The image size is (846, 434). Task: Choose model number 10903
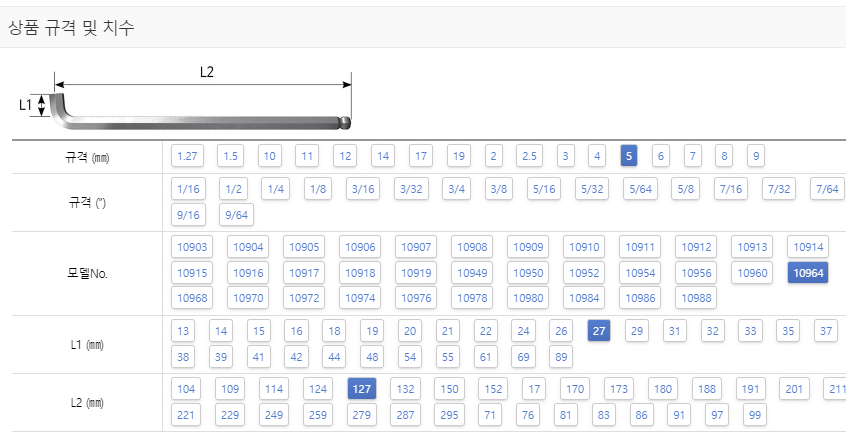tap(192, 247)
